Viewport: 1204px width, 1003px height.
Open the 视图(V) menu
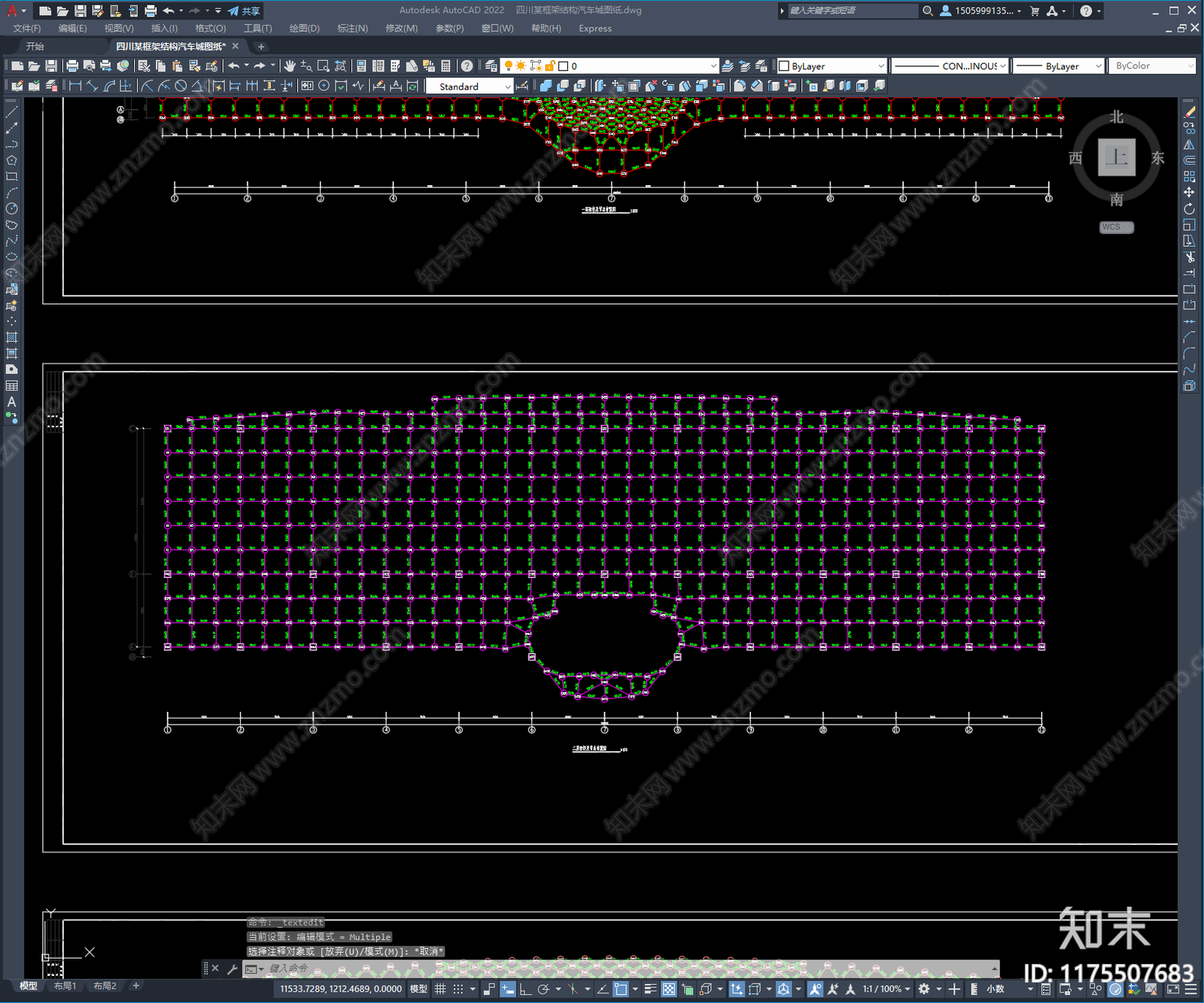(119, 29)
